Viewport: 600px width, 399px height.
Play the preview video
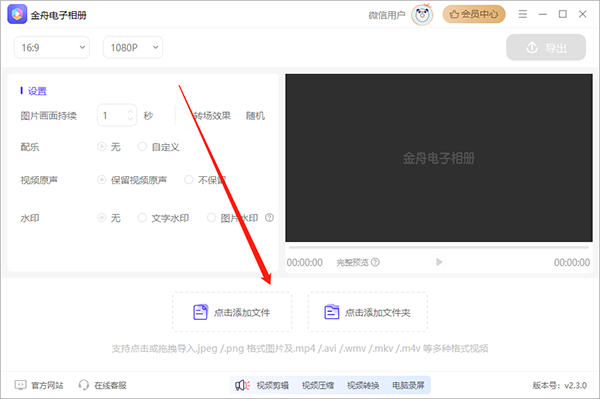[x=439, y=262]
